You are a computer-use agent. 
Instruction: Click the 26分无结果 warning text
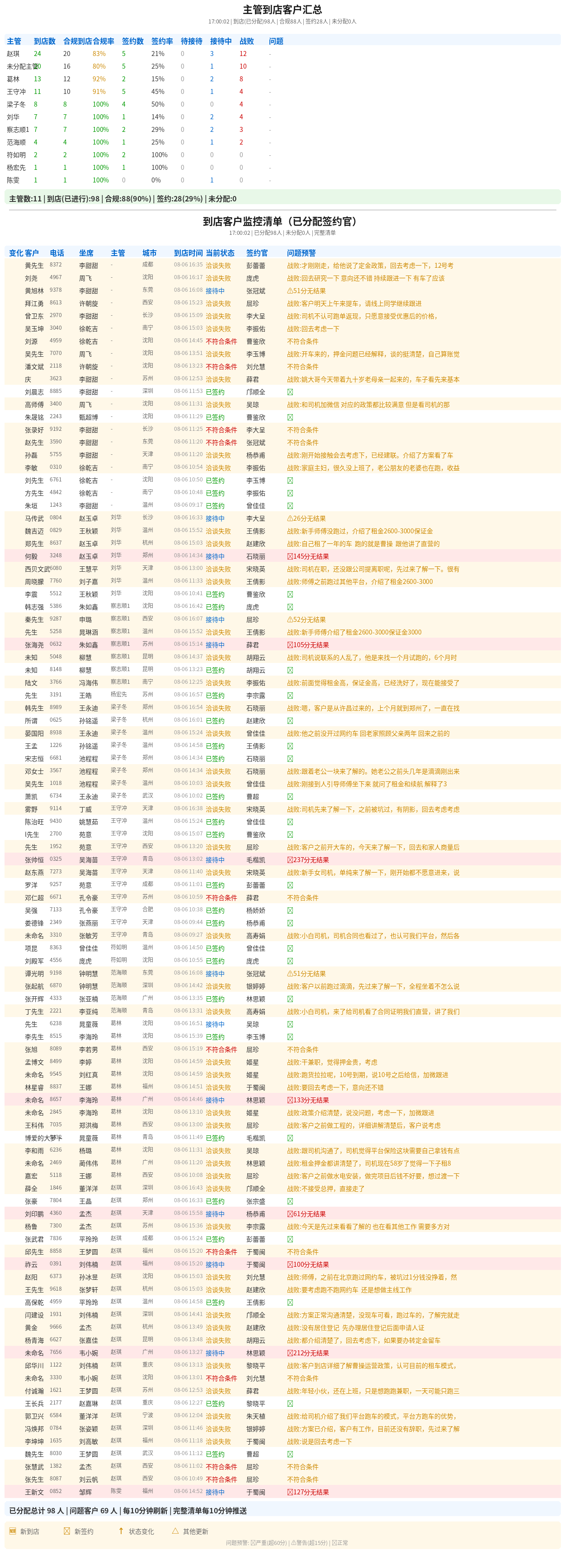[309, 518]
